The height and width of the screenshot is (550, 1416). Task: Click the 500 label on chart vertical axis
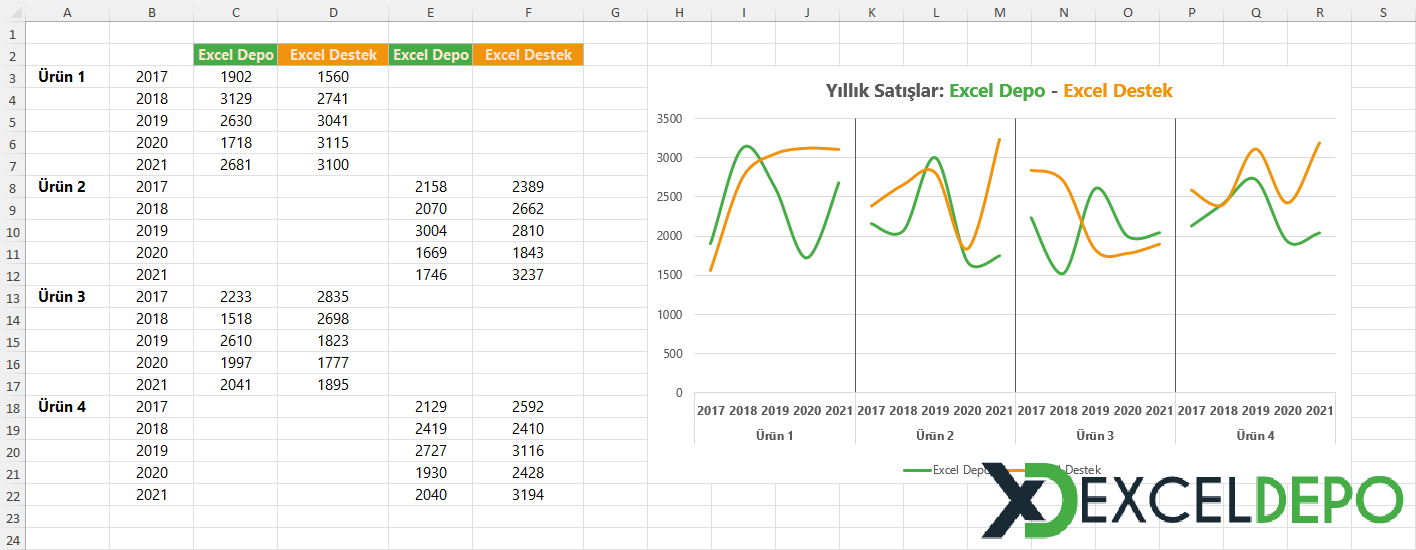coord(672,353)
